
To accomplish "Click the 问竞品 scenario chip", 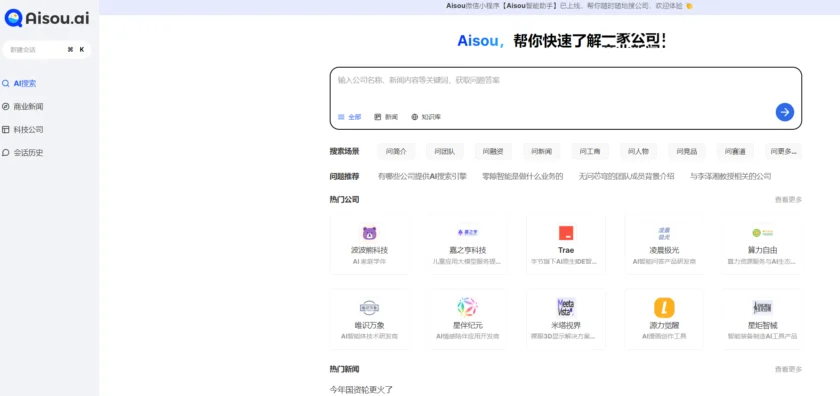I will coord(687,152).
